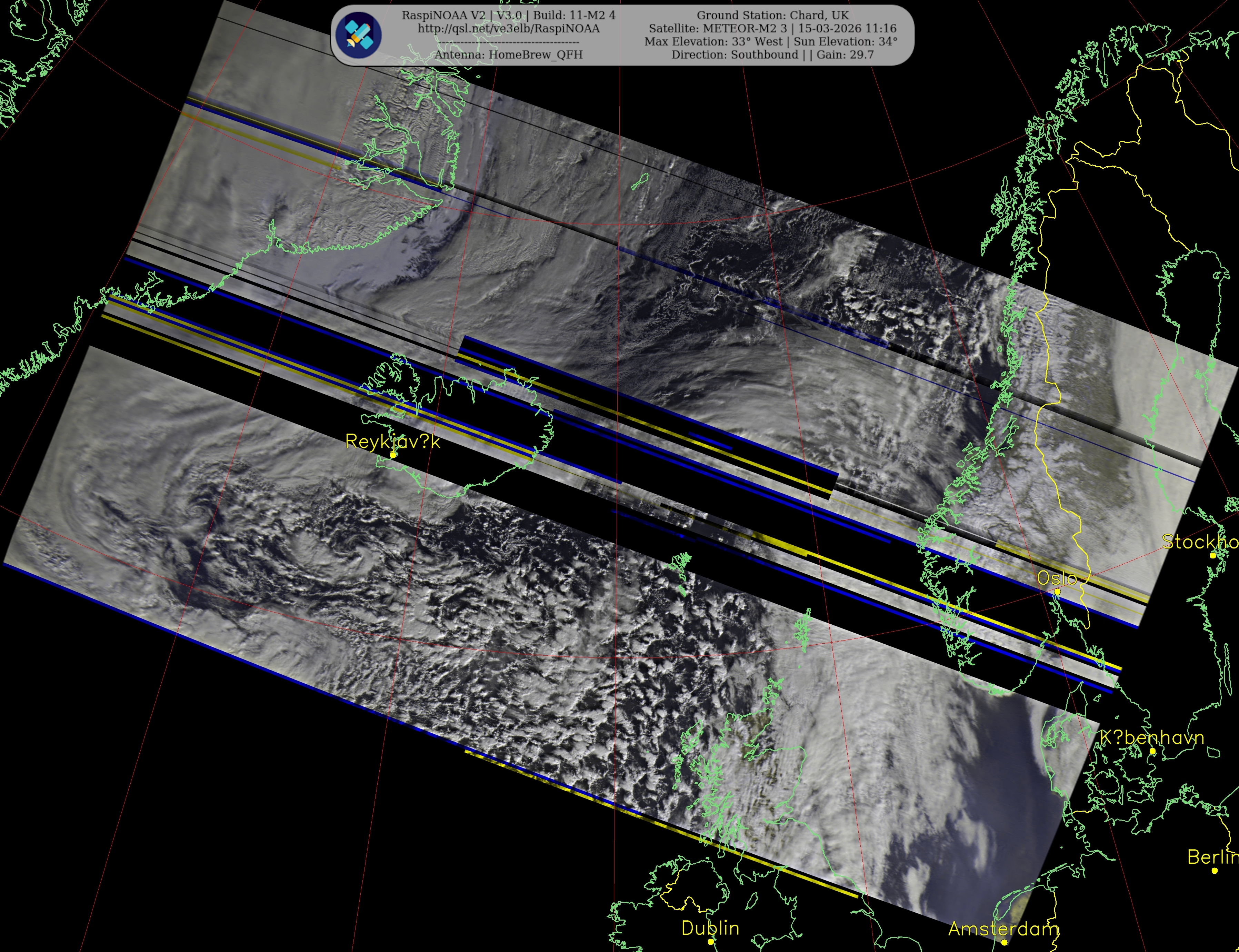Click the Dublin yellow marker dot
Image resolution: width=1239 pixels, height=952 pixels.
(710, 942)
